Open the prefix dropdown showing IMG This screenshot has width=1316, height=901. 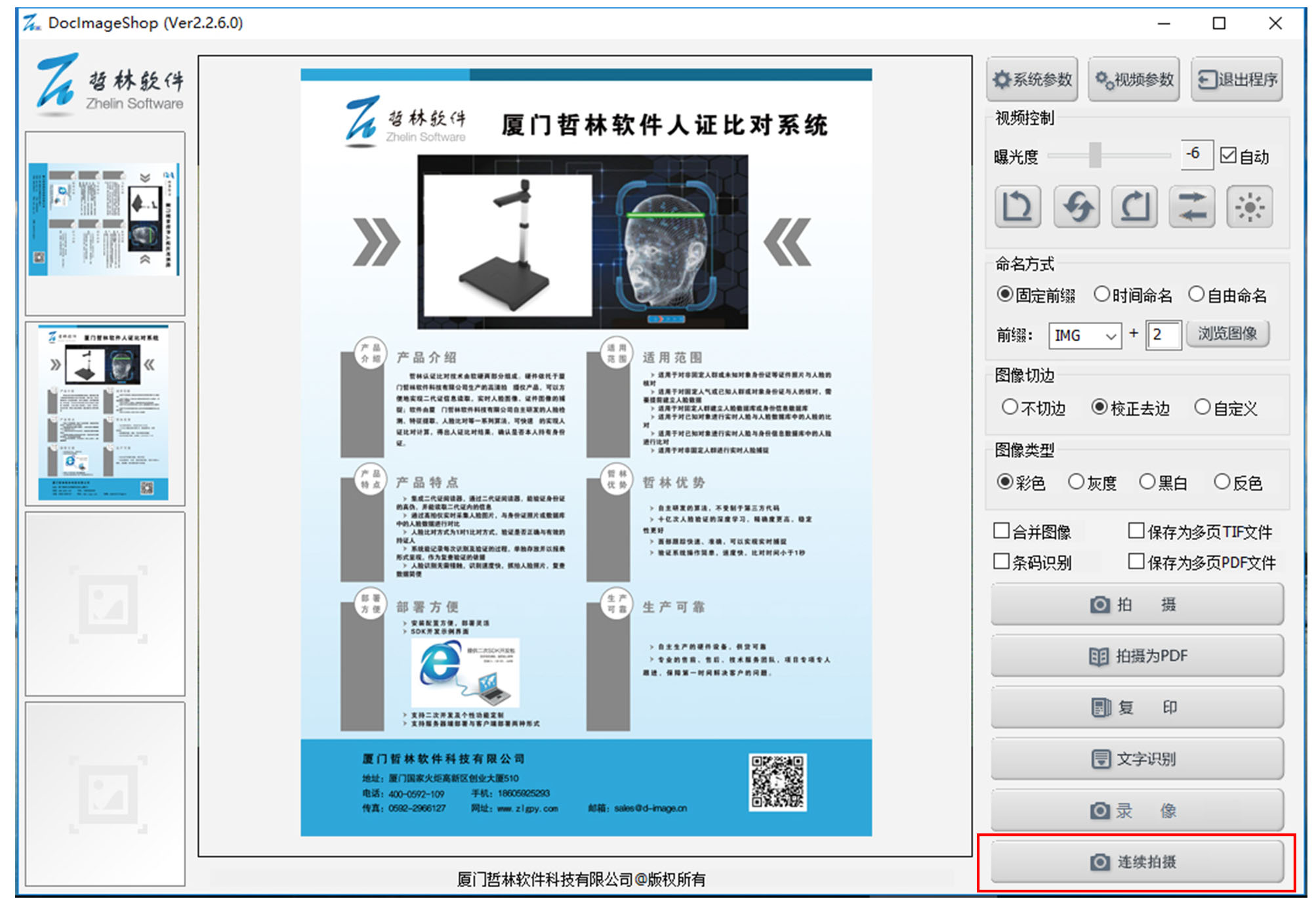click(1084, 335)
